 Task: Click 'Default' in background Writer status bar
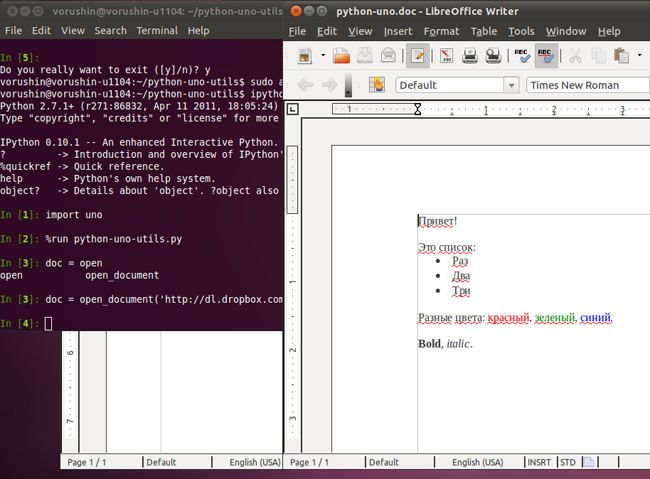[x=161, y=462]
